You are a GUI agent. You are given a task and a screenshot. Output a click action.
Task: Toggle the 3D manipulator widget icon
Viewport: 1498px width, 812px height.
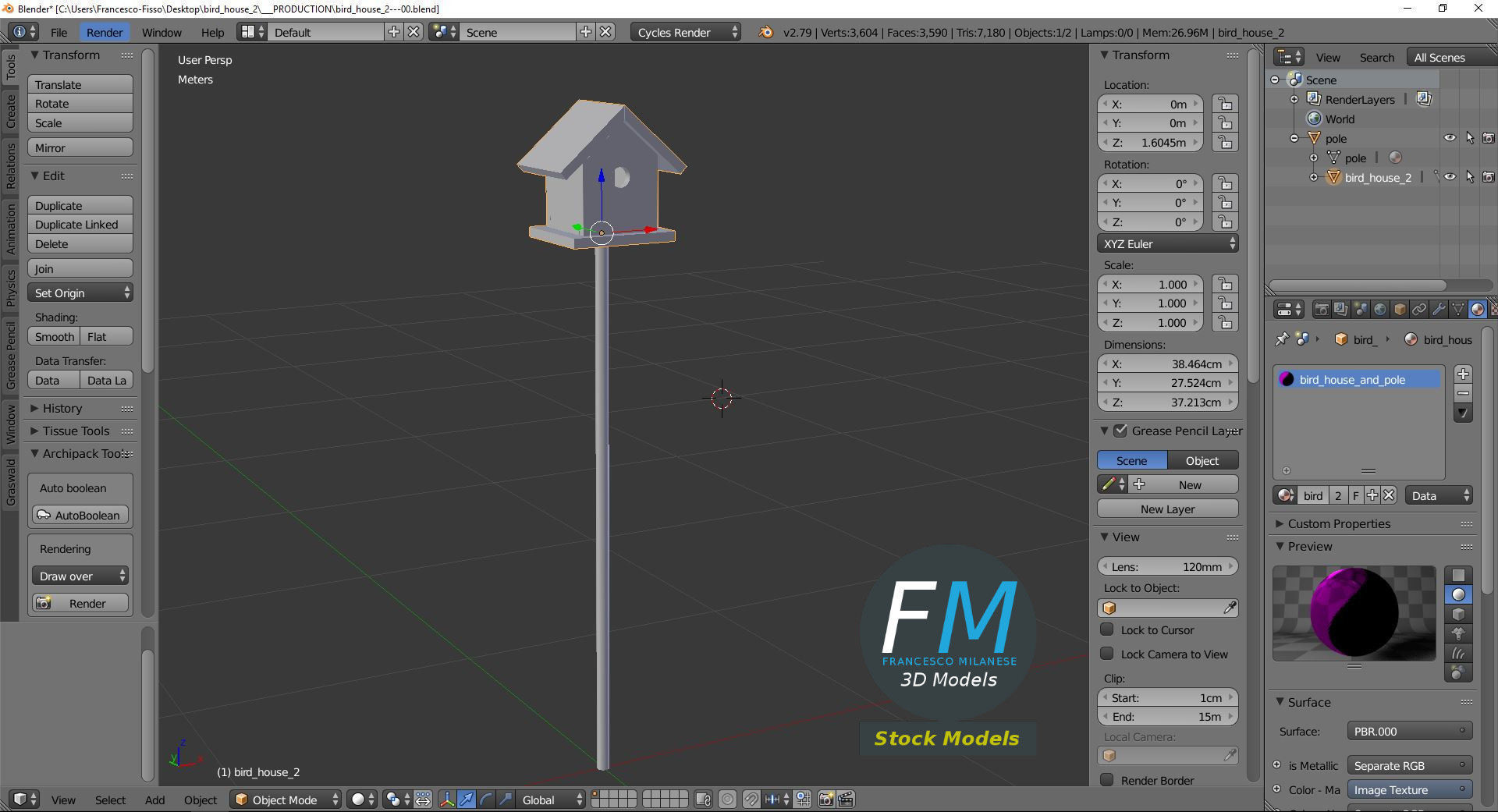pos(447,800)
